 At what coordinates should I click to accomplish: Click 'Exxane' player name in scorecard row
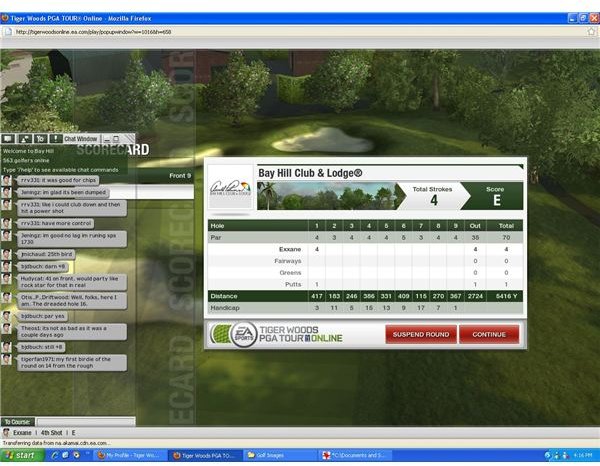click(x=290, y=249)
